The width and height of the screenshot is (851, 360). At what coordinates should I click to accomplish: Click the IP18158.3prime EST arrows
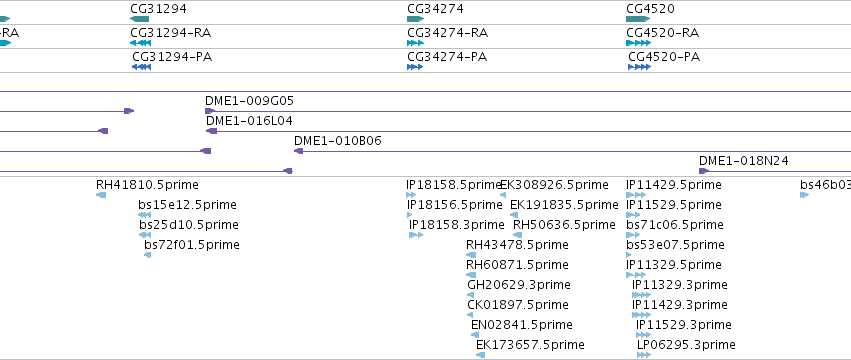416,235
